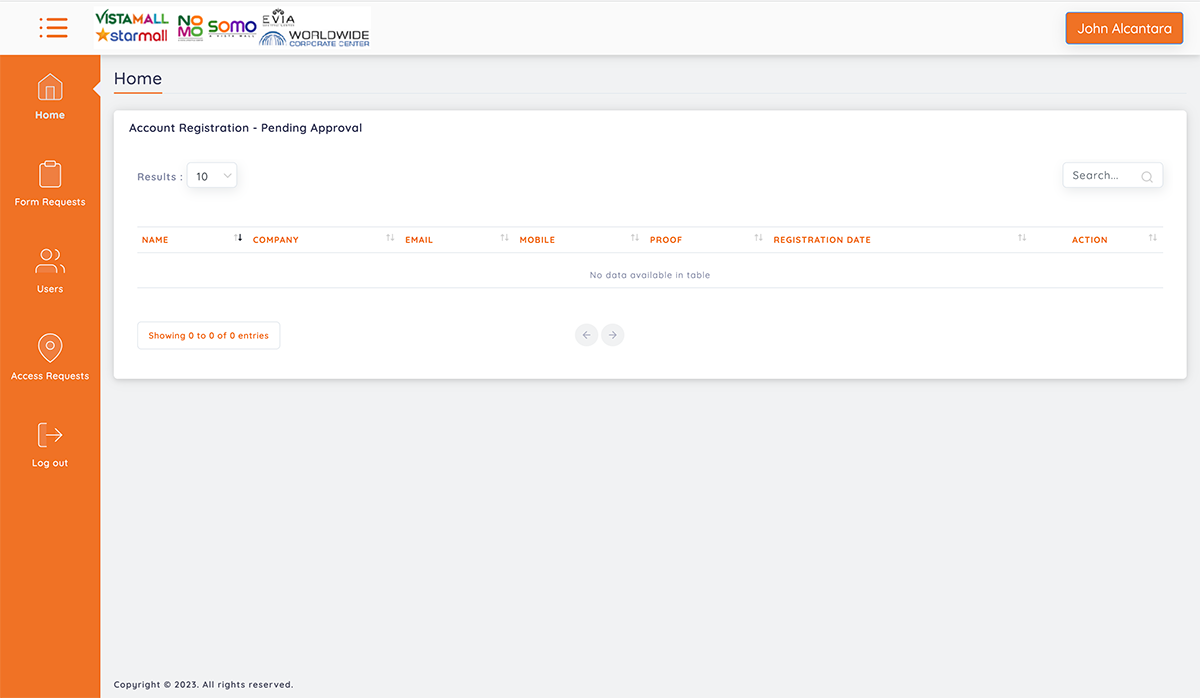1200x698 pixels.
Task: Open Access Requests location pin icon
Action: point(50,348)
